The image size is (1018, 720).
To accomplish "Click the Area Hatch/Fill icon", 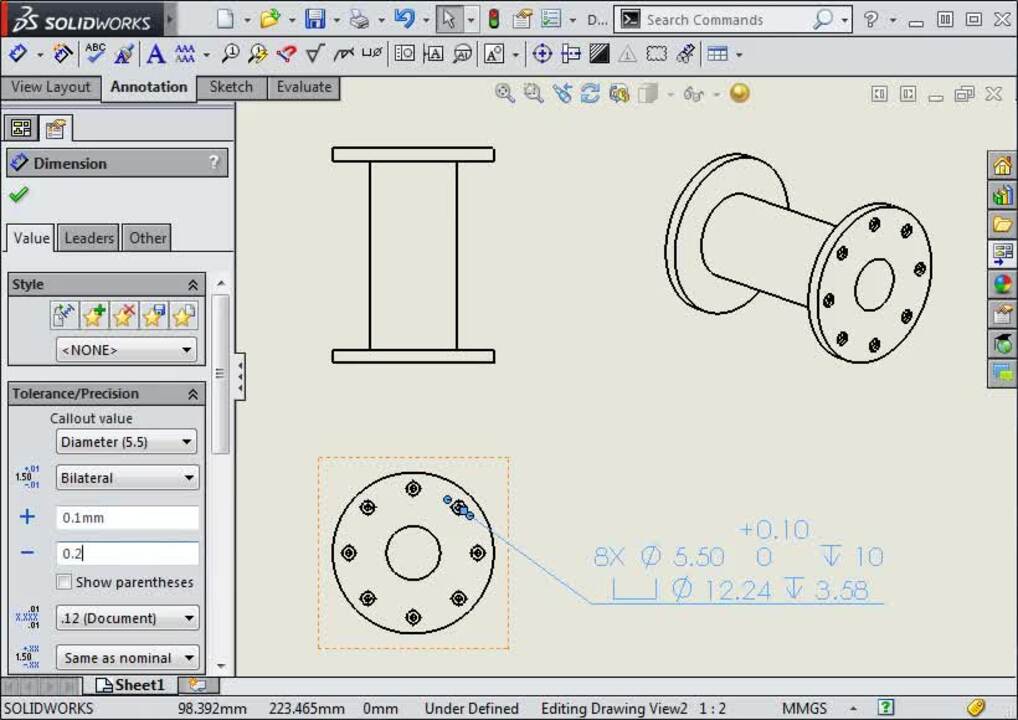I will (599, 54).
